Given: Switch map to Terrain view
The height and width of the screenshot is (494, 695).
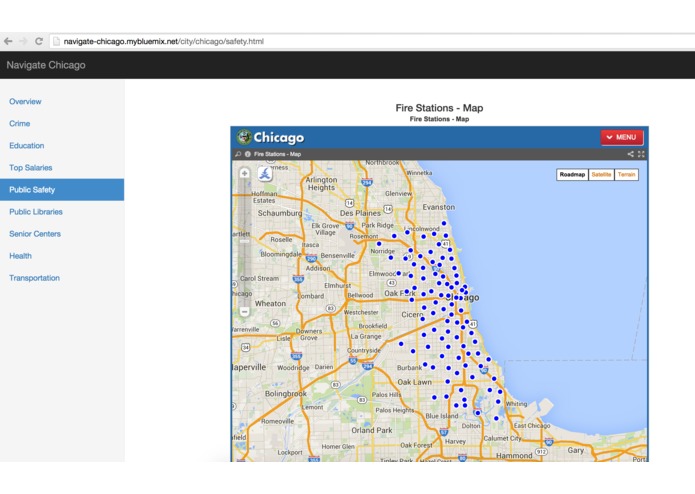Looking at the screenshot, I should click(626, 175).
